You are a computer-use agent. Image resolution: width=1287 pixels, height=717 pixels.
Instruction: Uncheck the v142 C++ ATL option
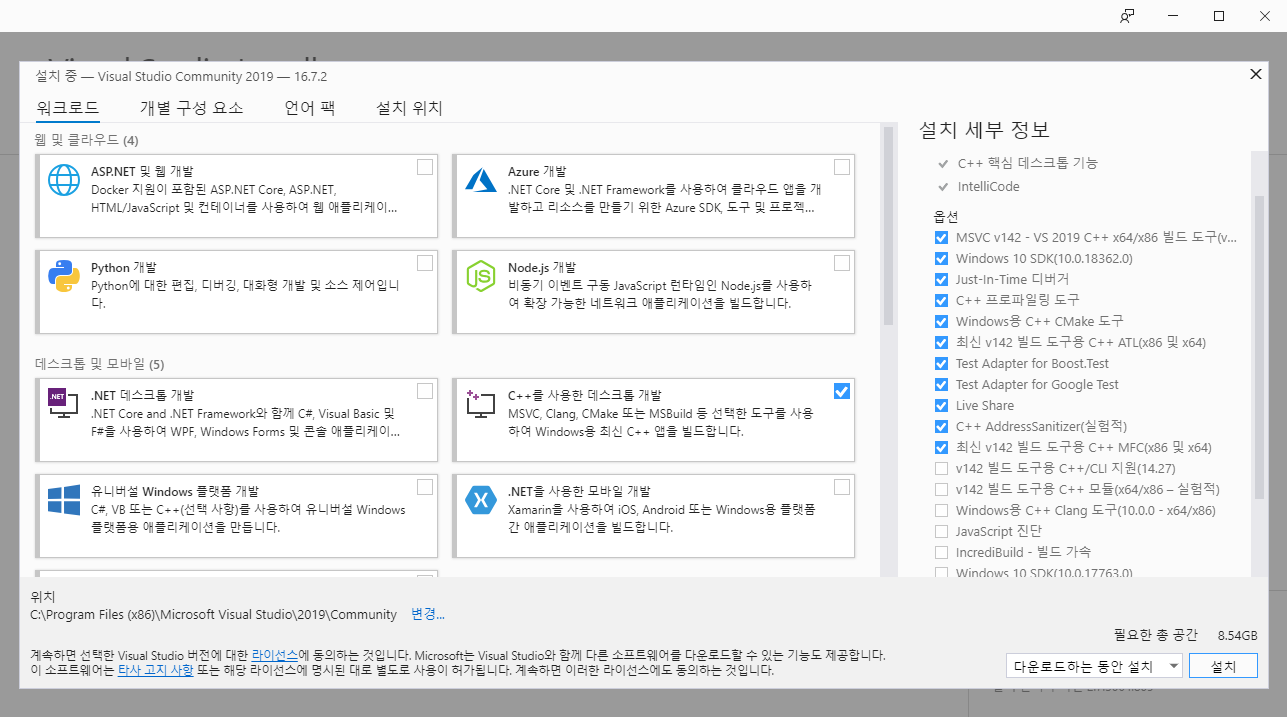(x=941, y=343)
